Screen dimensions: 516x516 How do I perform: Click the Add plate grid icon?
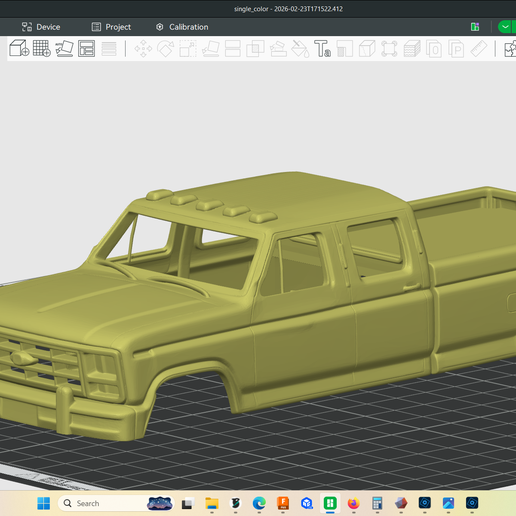point(42,49)
